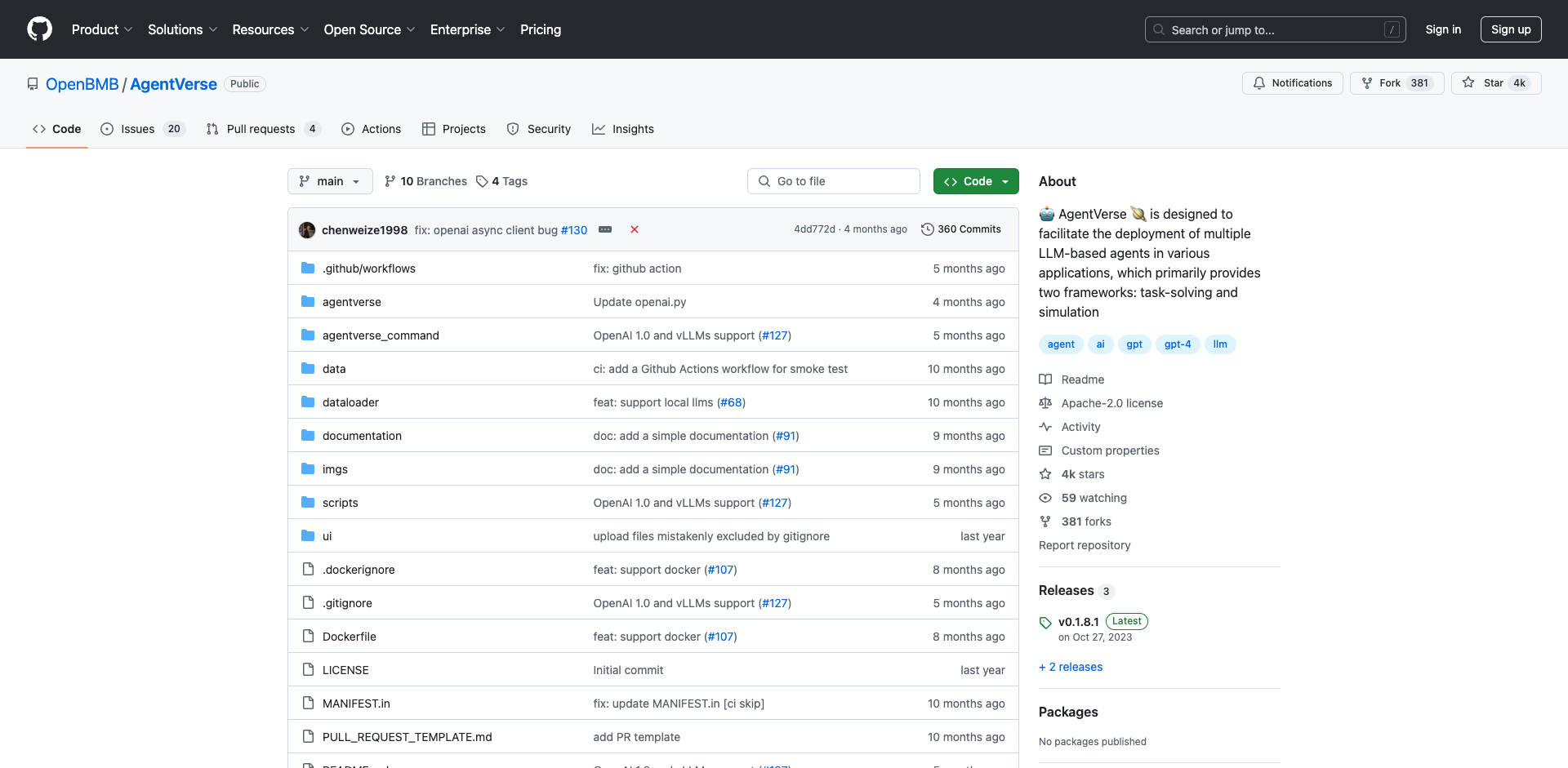Open the dataloader folder

[x=350, y=402]
